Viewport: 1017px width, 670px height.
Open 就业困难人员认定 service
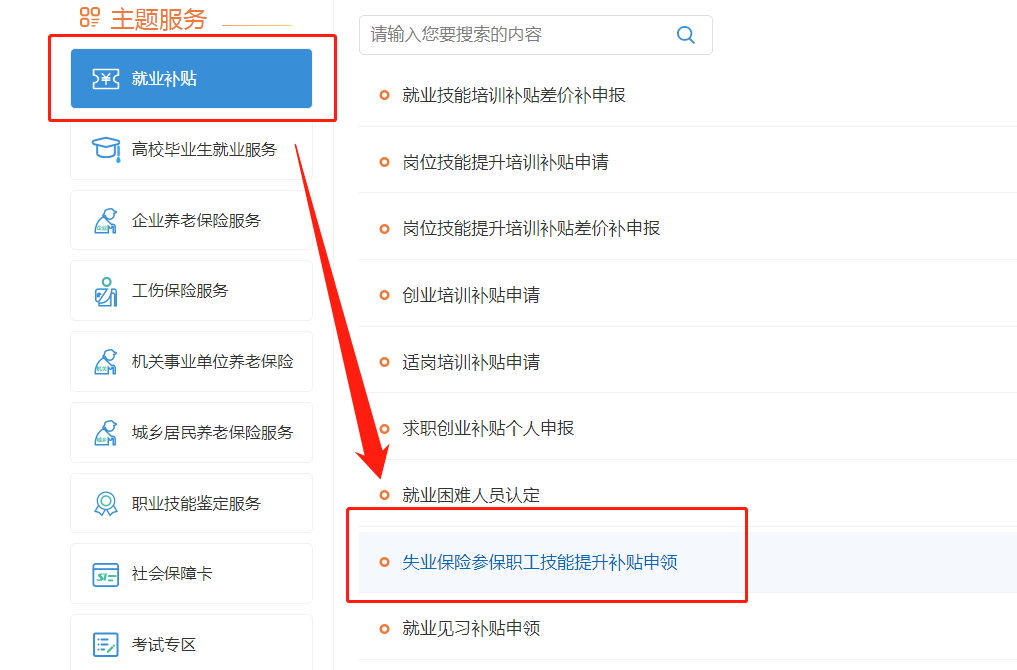471,496
